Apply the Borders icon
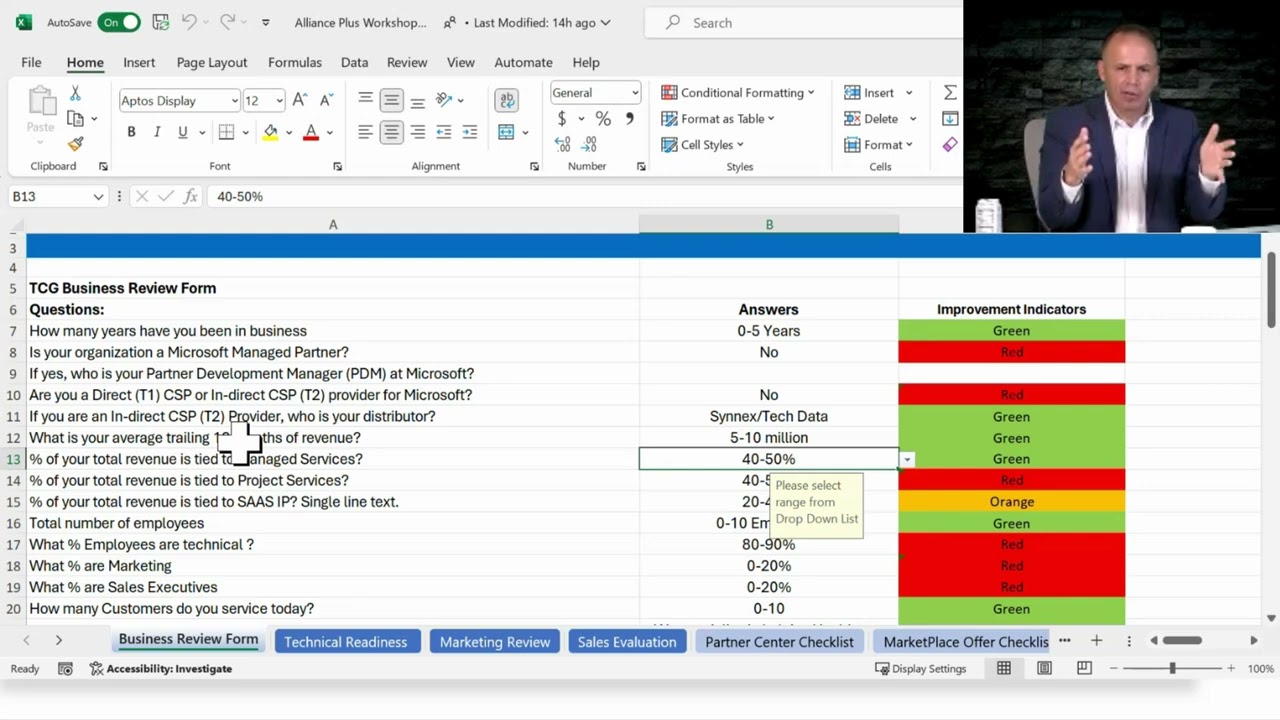The width and height of the screenshot is (1280, 720). [x=227, y=132]
